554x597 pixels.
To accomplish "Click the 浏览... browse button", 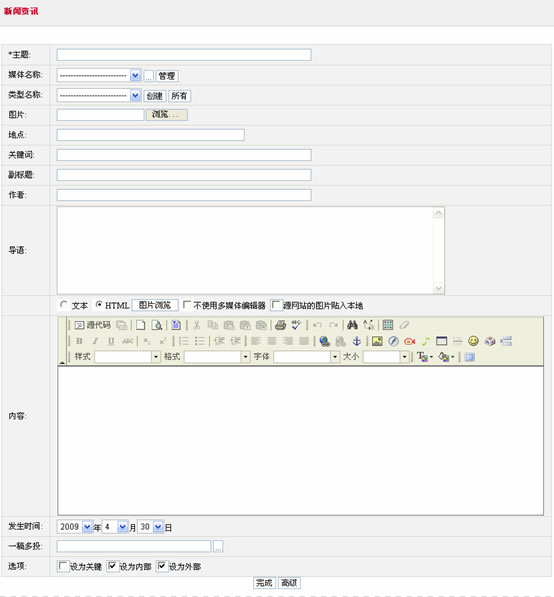I will click(x=166, y=115).
